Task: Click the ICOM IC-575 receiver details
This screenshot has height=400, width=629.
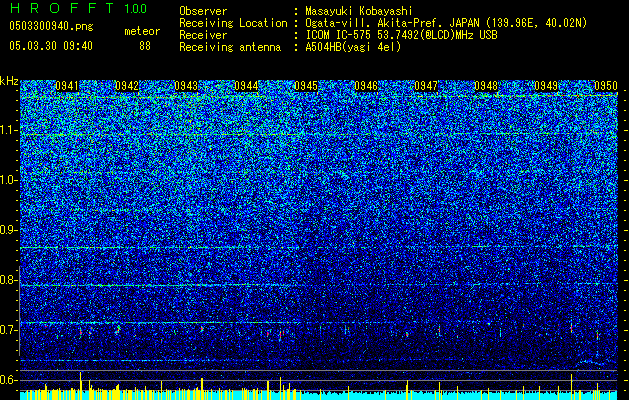Action: pyautogui.click(x=401, y=35)
